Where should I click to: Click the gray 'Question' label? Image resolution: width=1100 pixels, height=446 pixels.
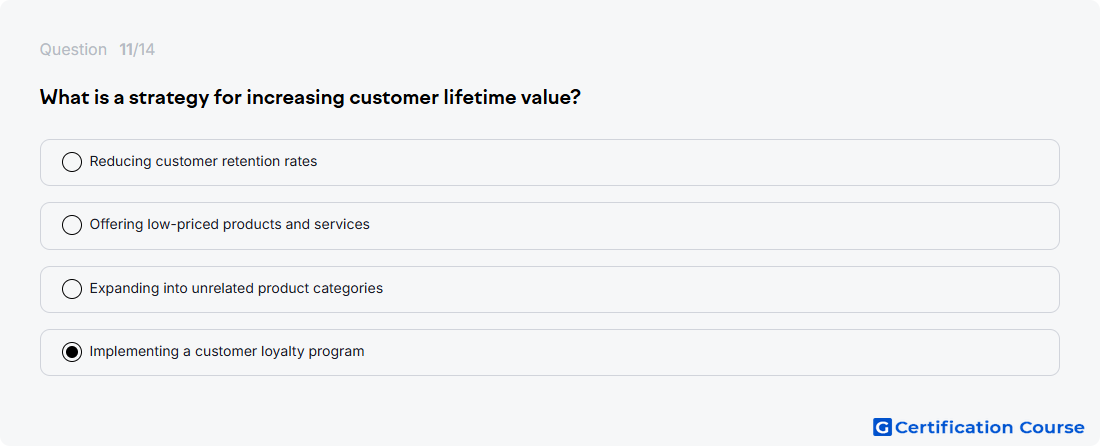(73, 50)
